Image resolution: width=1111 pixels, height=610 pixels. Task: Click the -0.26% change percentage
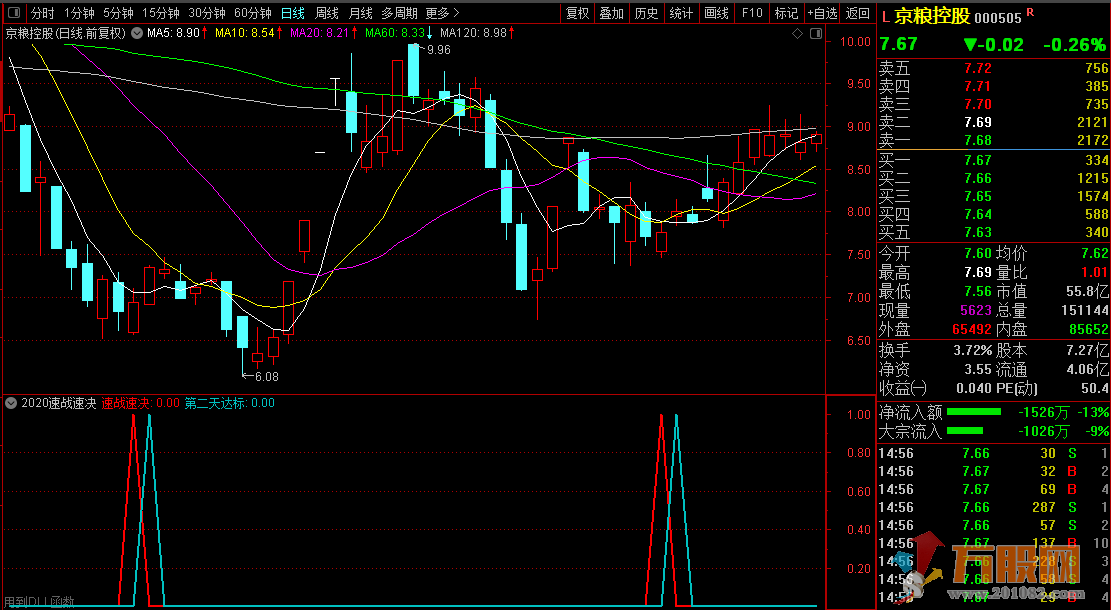(x=1074, y=45)
